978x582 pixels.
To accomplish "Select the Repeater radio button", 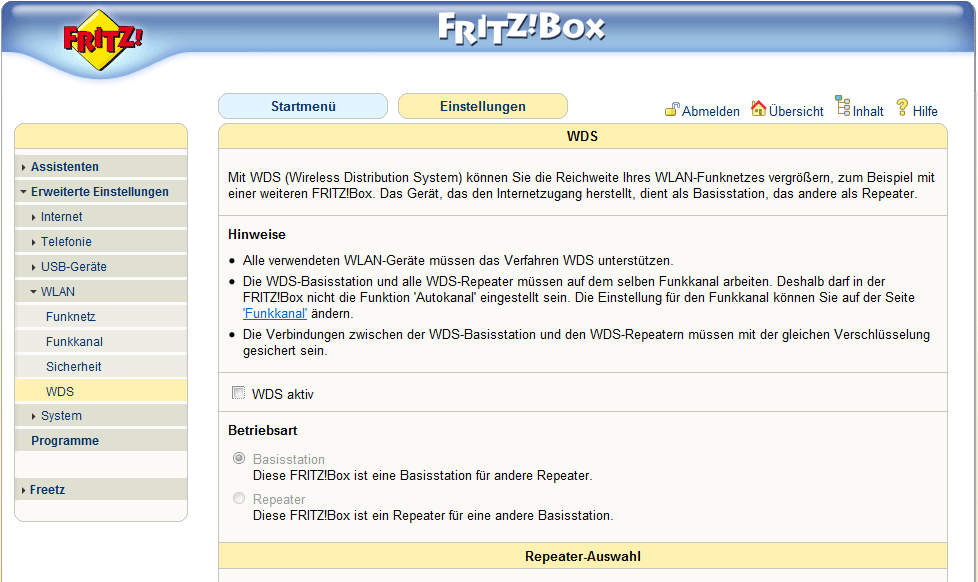I will click(239, 498).
